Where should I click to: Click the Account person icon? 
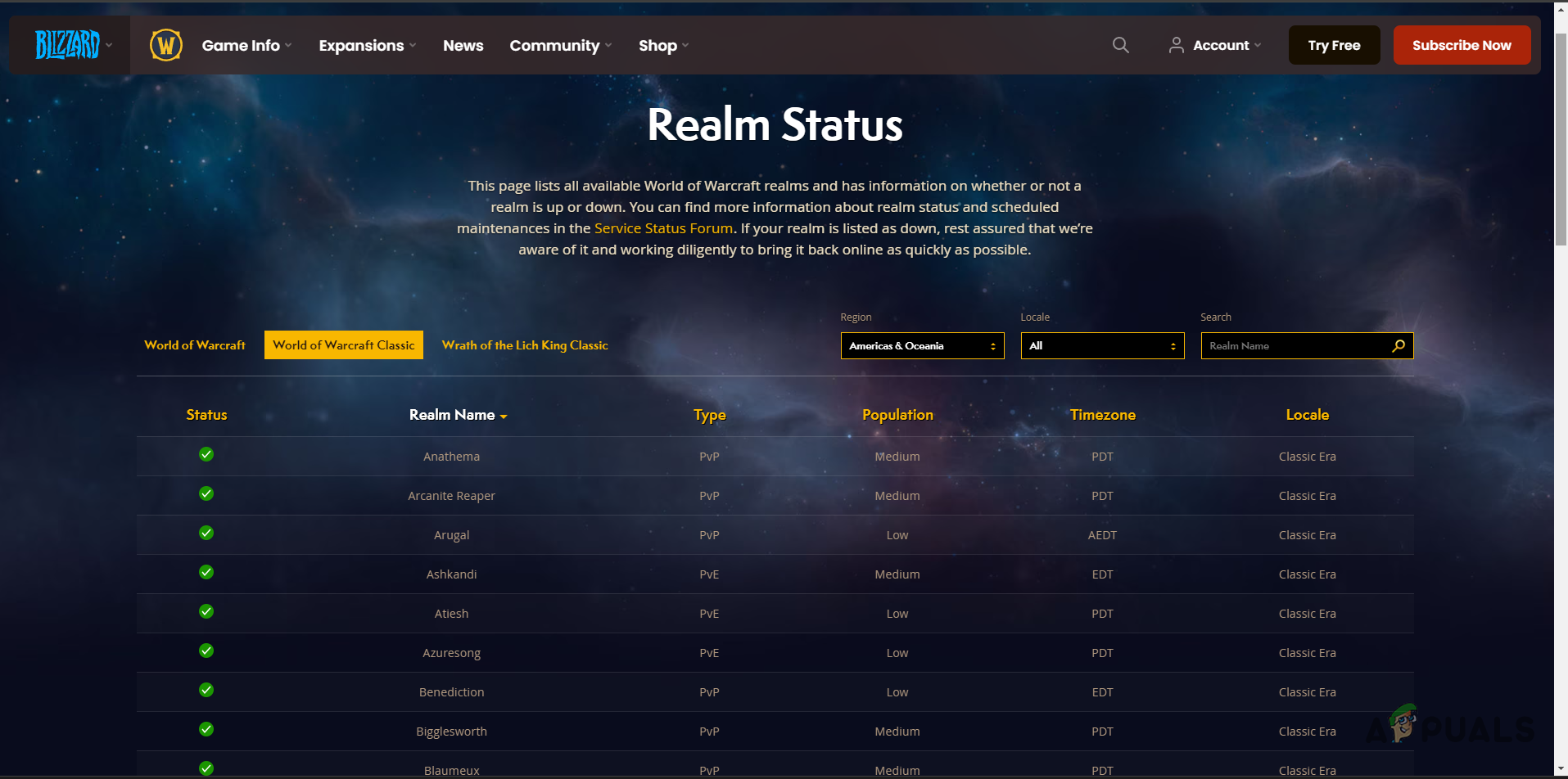click(1177, 45)
